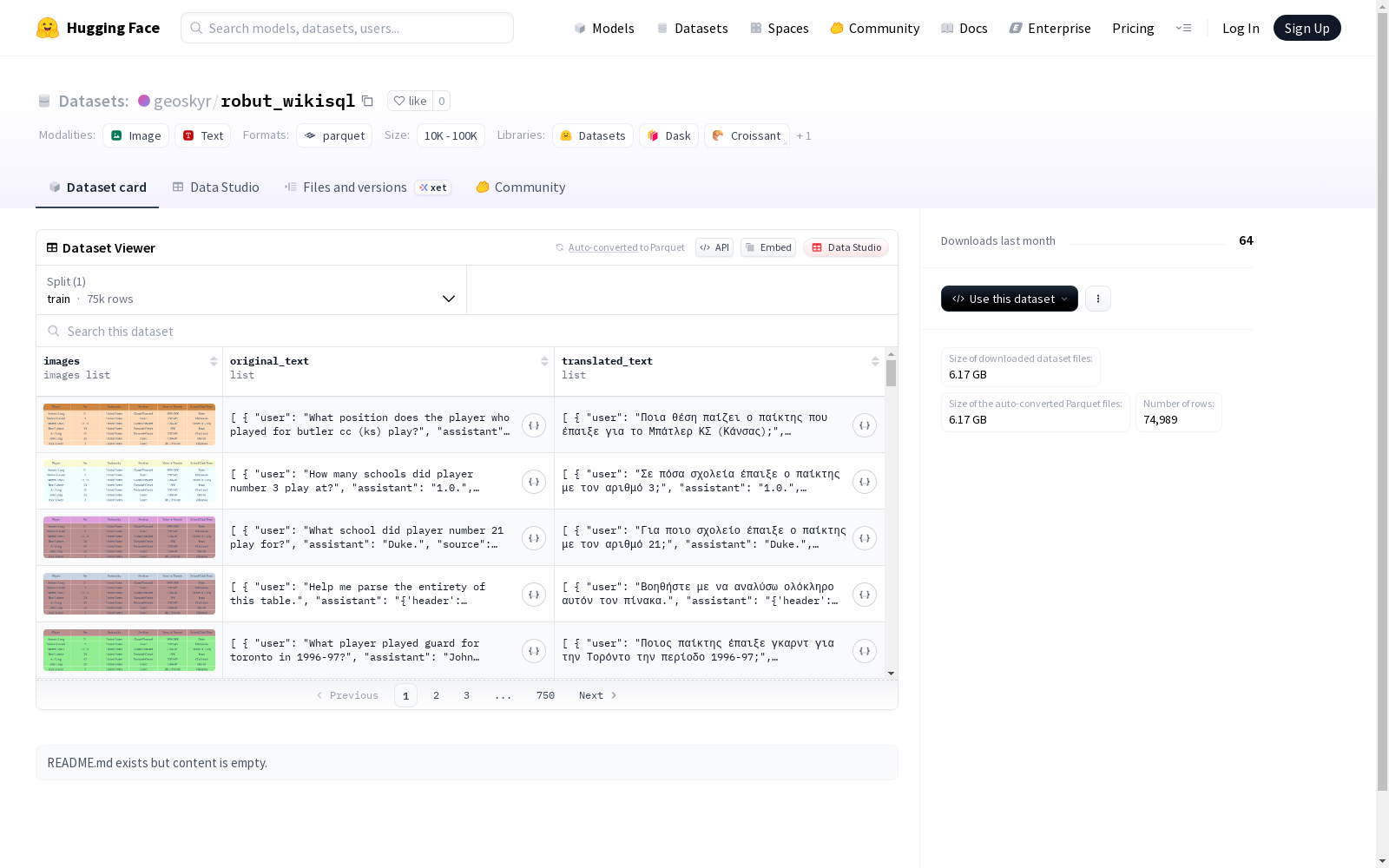
Task: Open the 'guard for toronto' row thumbnail
Action: 129,650
